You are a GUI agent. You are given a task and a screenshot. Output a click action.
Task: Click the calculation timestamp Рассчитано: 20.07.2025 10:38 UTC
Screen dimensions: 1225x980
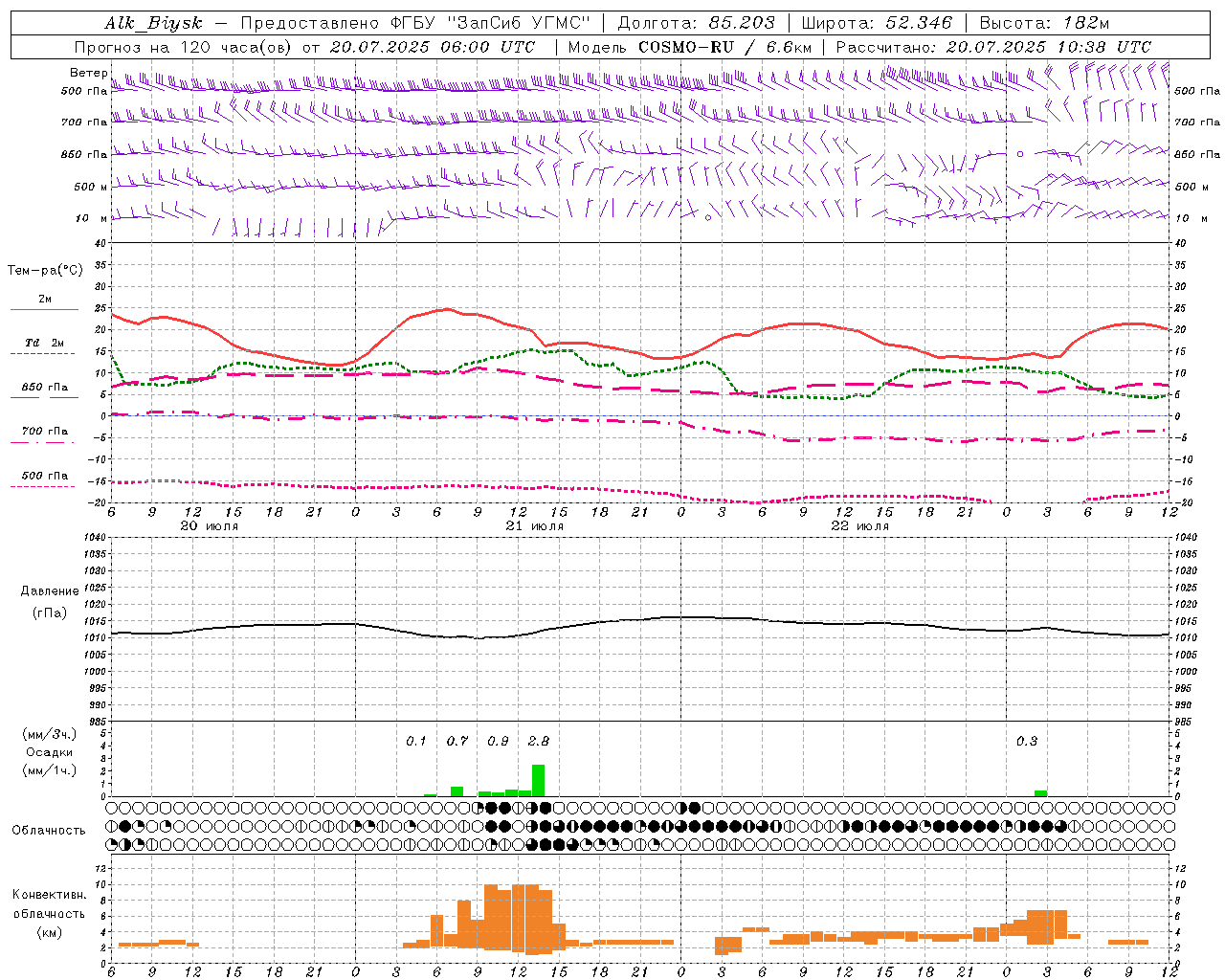point(993,47)
